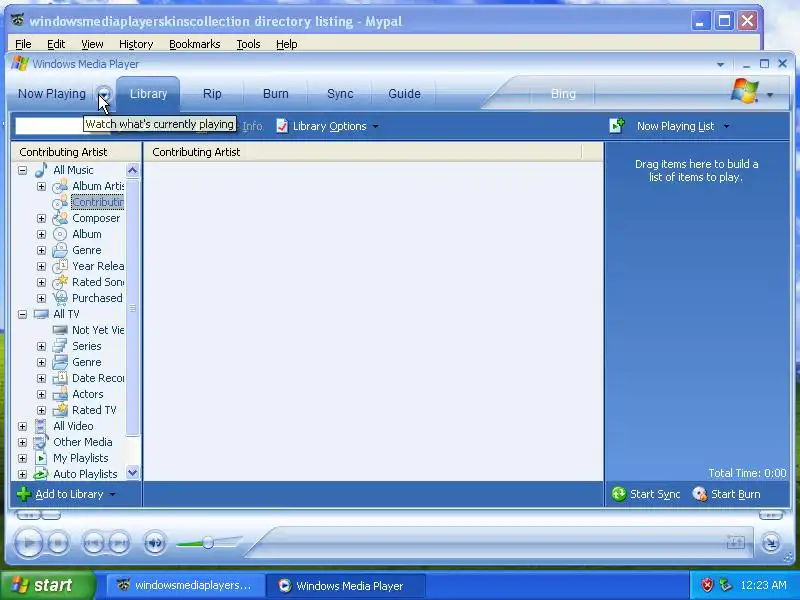Open the Rip tab
This screenshot has height=600, width=800.
[212, 94]
